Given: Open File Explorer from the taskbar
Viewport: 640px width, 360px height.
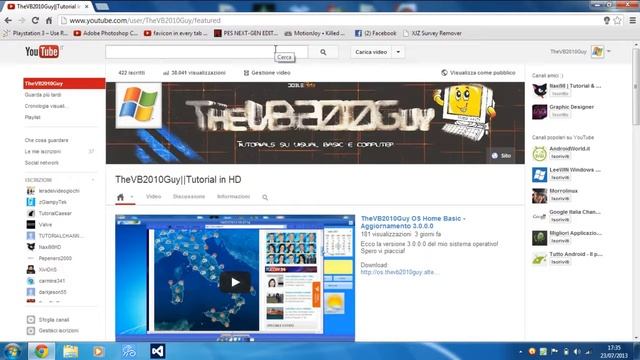Looking at the screenshot, I should click(x=70, y=351).
